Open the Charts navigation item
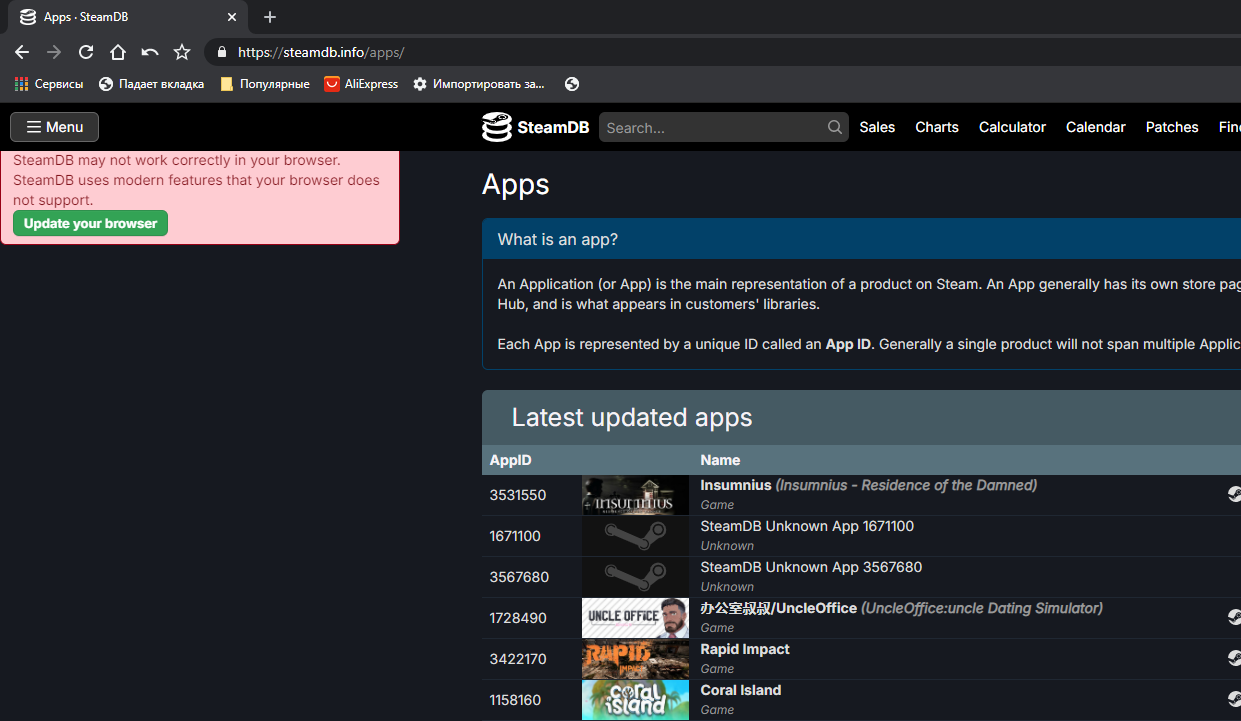1241x721 pixels. coord(937,127)
